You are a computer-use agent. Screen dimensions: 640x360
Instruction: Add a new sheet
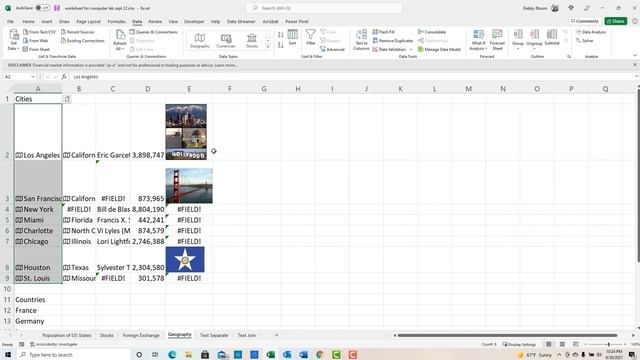pyautogui.click(x=276, y=335)
